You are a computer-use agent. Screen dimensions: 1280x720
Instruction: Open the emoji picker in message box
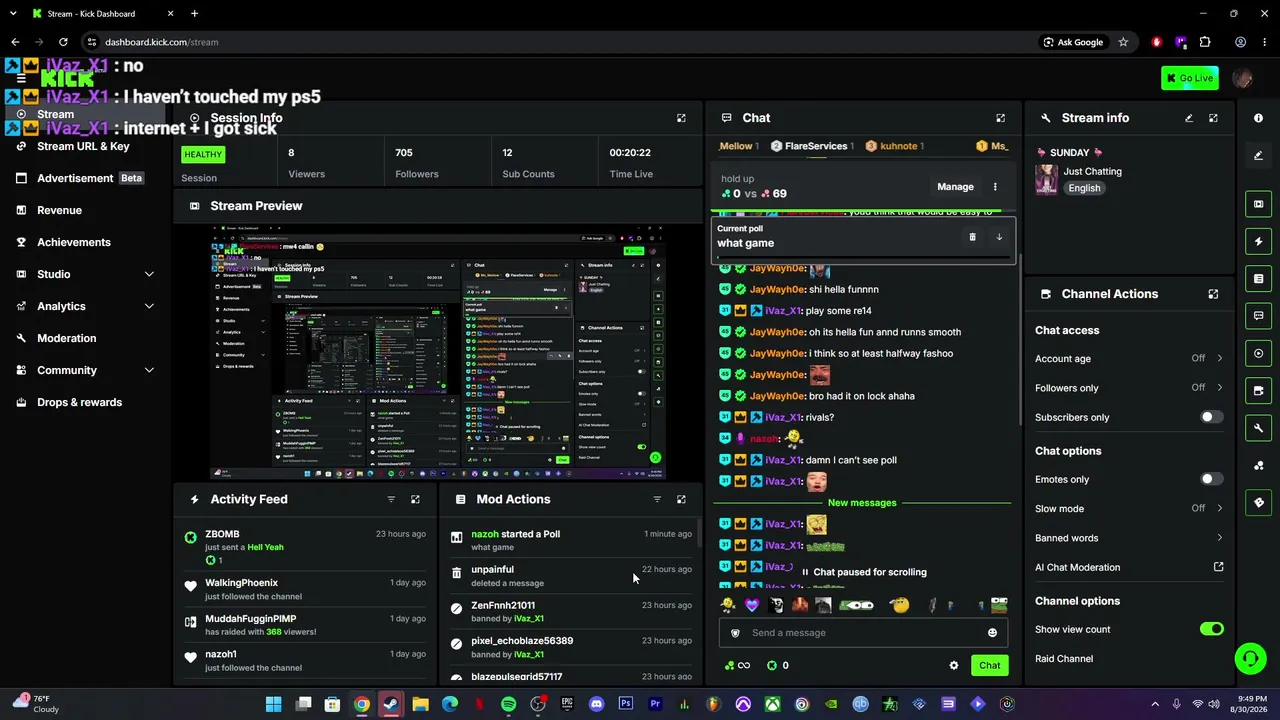992,633
